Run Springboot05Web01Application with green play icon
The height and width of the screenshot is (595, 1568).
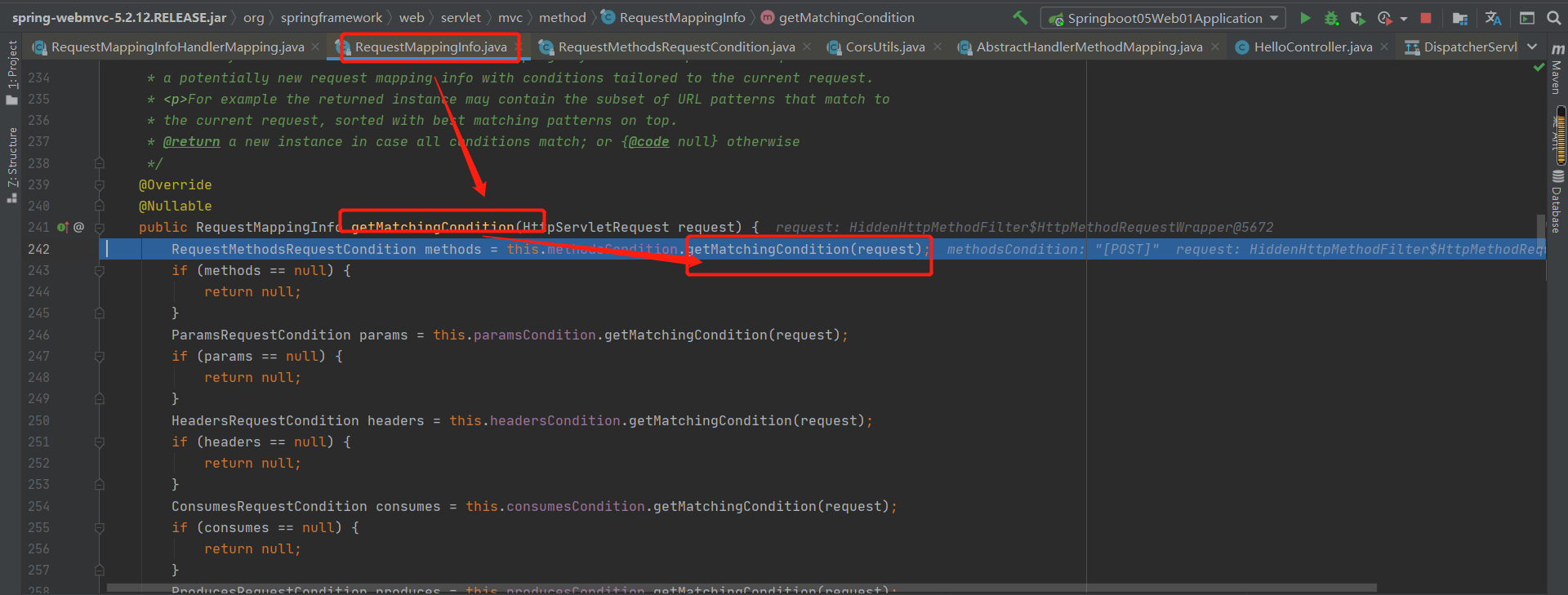(1305, 18)
